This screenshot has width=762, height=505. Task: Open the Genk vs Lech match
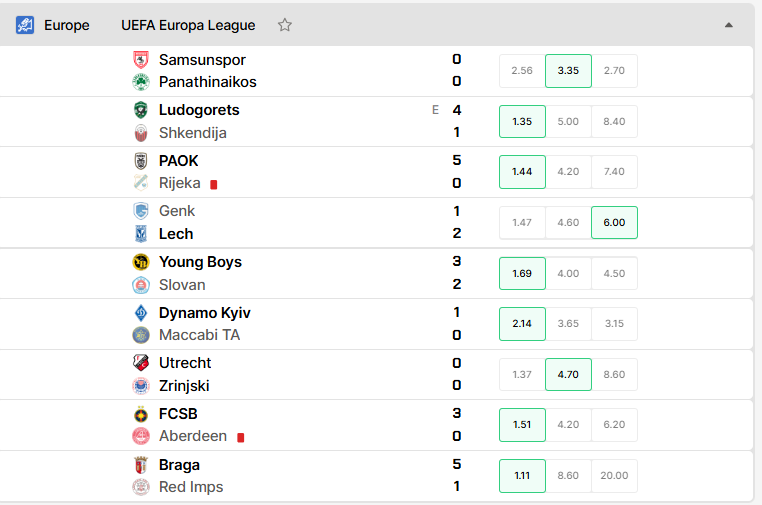click(377, 223)
